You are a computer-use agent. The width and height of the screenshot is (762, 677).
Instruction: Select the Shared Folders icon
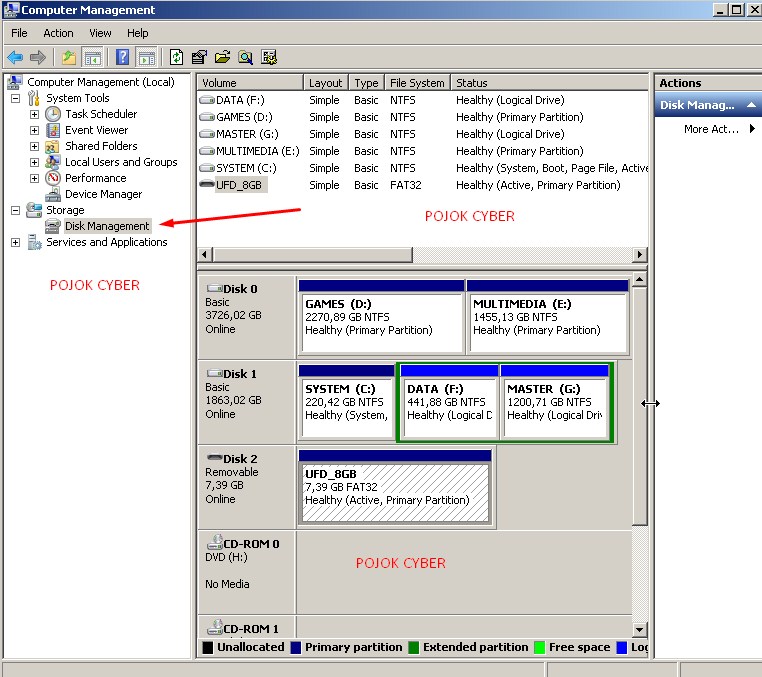click(x=52, y=146)
